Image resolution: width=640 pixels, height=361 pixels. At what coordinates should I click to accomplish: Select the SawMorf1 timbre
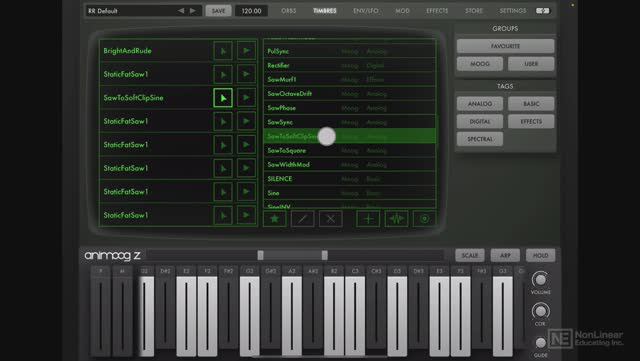coord(350,80)
